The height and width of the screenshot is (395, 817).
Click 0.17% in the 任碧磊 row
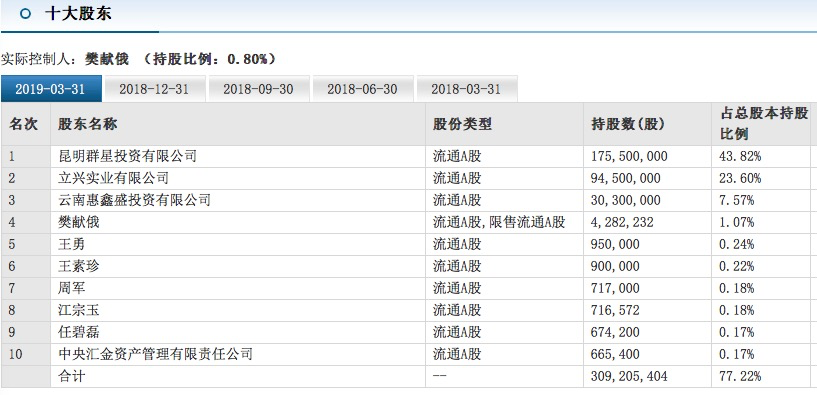pyautogui.click(x=737, y=332)
